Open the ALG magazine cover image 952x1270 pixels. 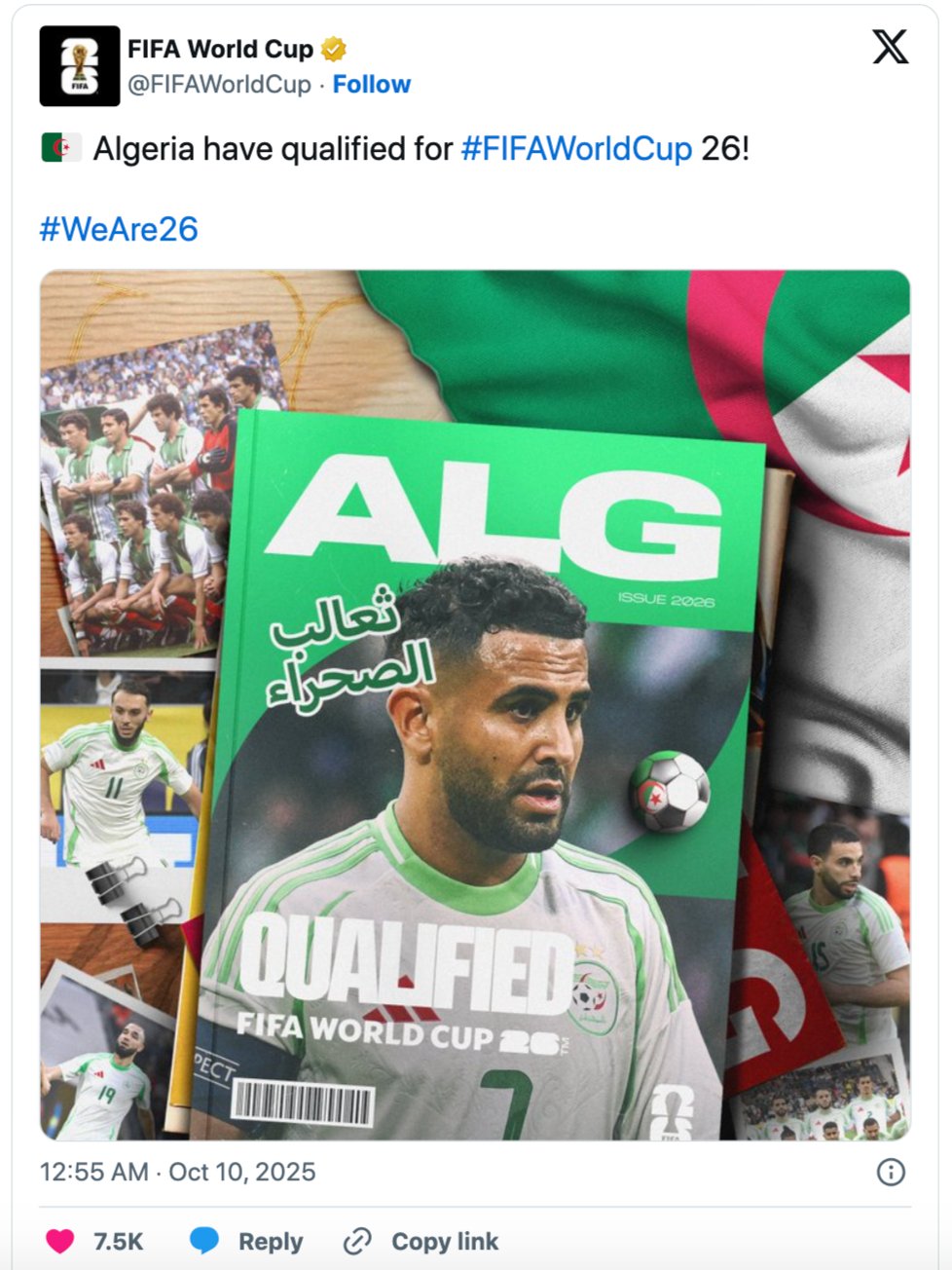(475, 705)
